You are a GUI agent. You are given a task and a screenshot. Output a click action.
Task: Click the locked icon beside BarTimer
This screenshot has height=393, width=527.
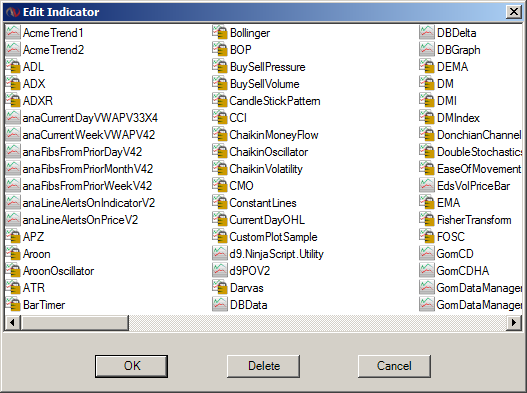tap(13, 305)
